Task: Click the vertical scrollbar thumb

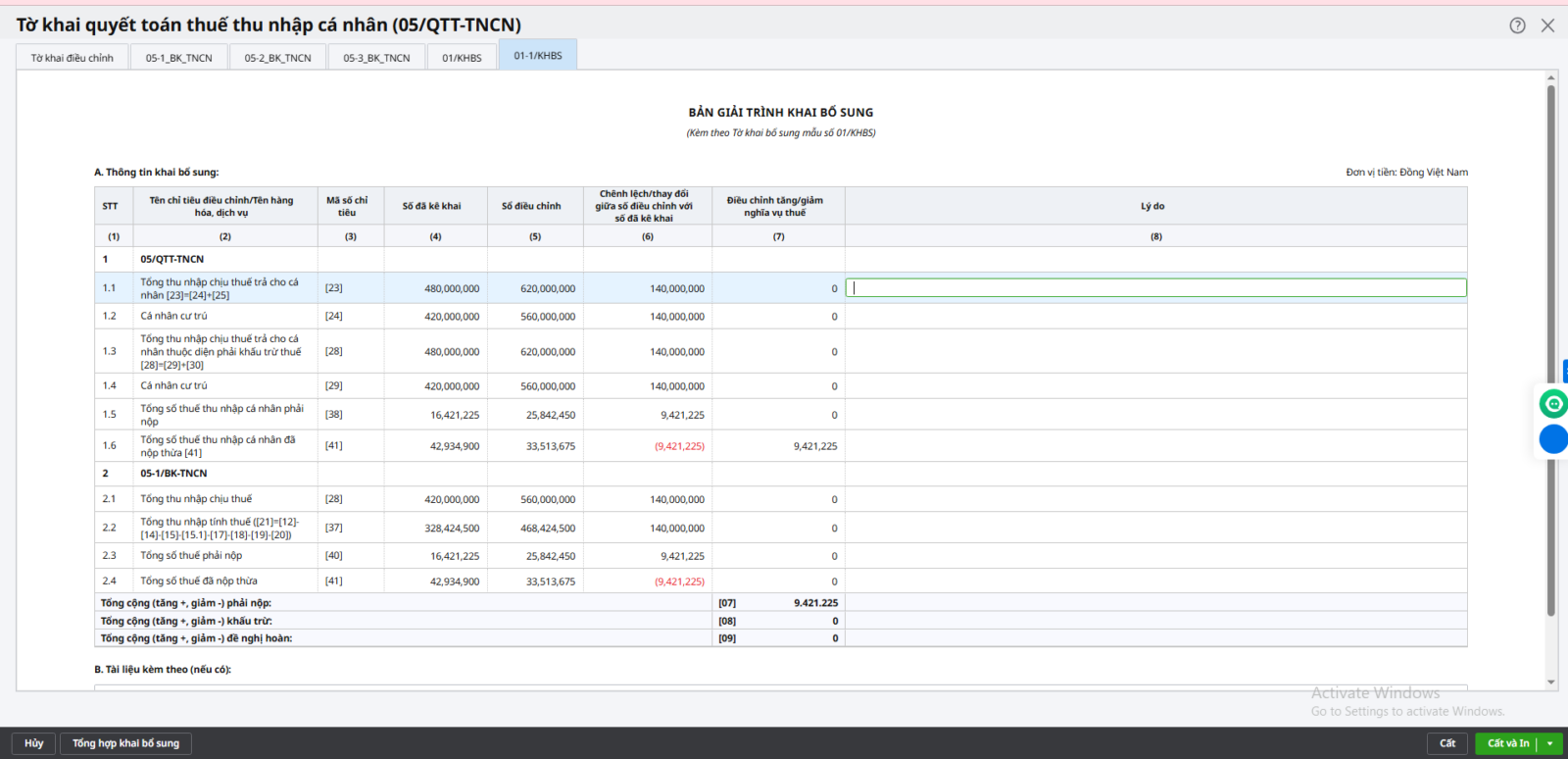Action: 1551,350
